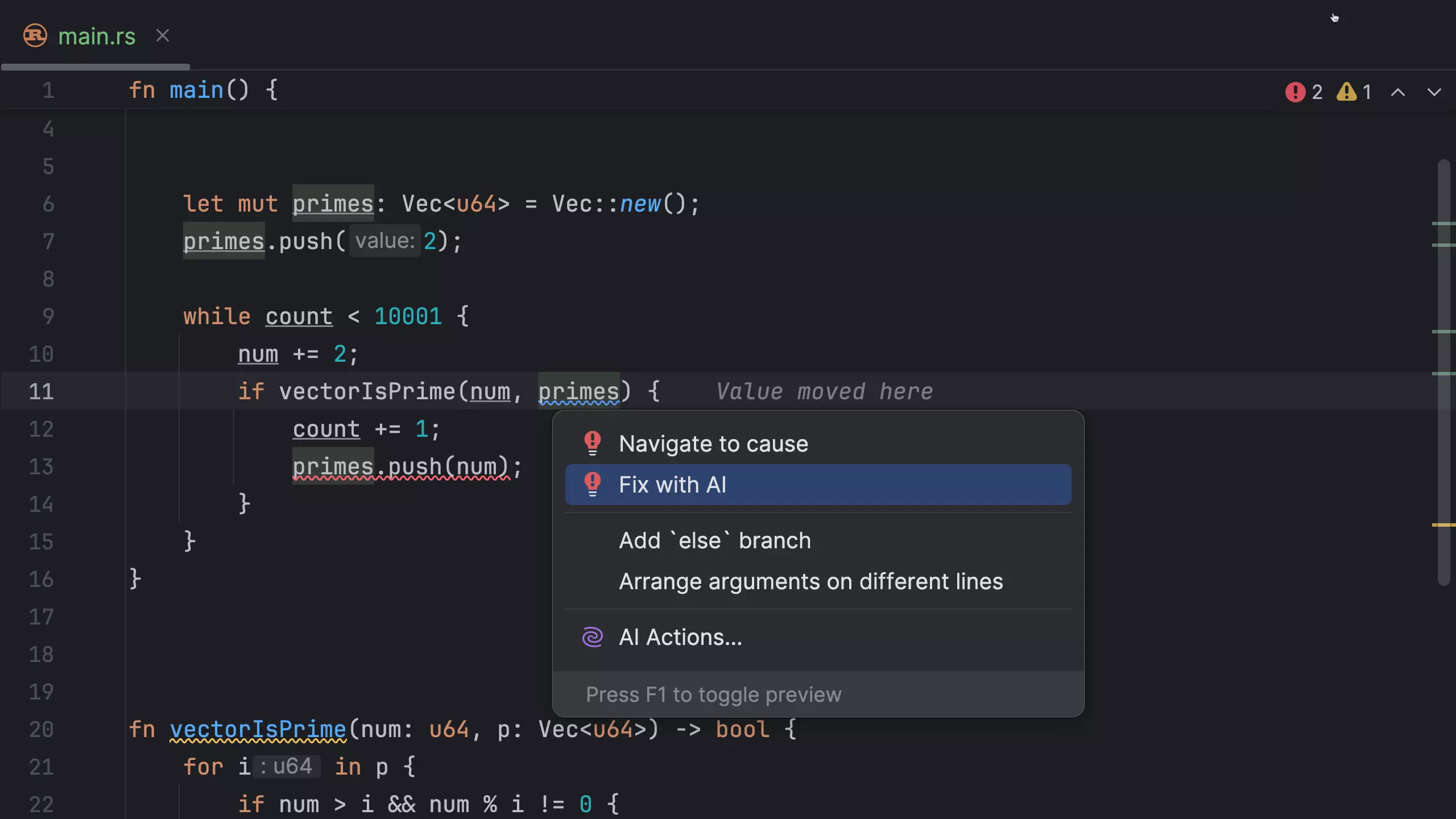Switch to the main.rs editor tab

pyautogui.click(x=97, y=36)
